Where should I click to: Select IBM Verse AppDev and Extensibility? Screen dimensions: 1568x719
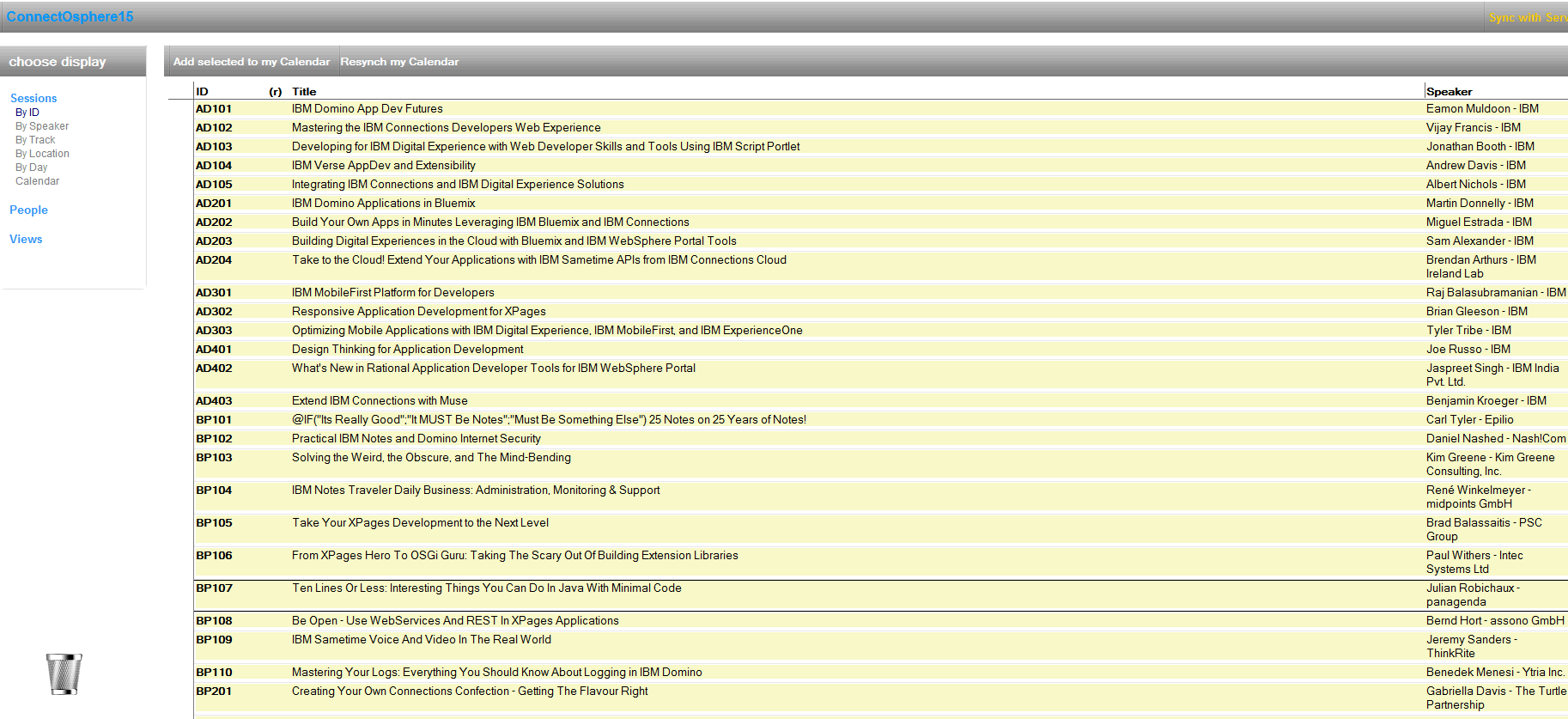click(384, 166)
